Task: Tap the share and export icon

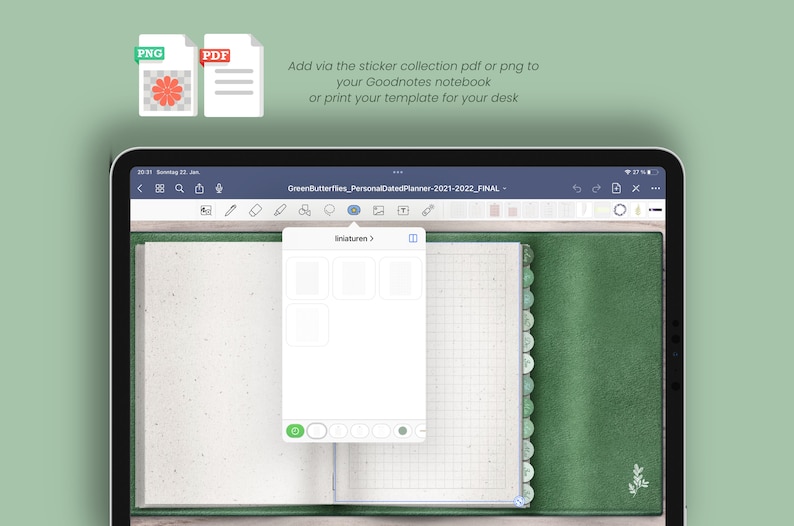Action: click(x=199, y=188)
